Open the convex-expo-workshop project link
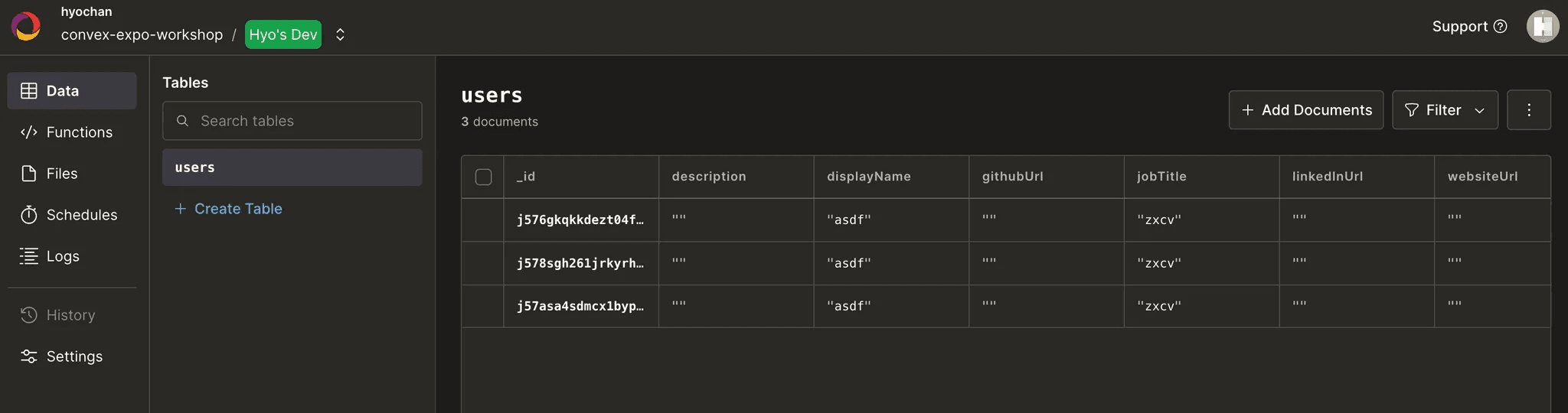This screenshot has height=413, width=1568. pyautogui.click(x=142, y=35)
